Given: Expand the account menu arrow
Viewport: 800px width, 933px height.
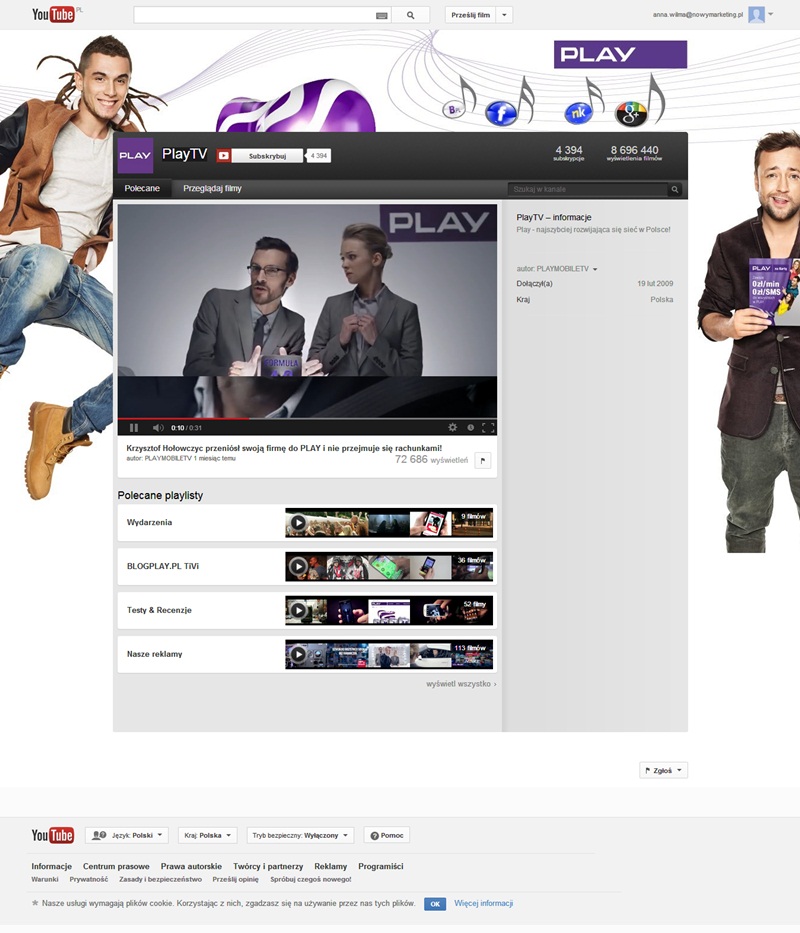Looking at the screenshot, I should (771, 14).
